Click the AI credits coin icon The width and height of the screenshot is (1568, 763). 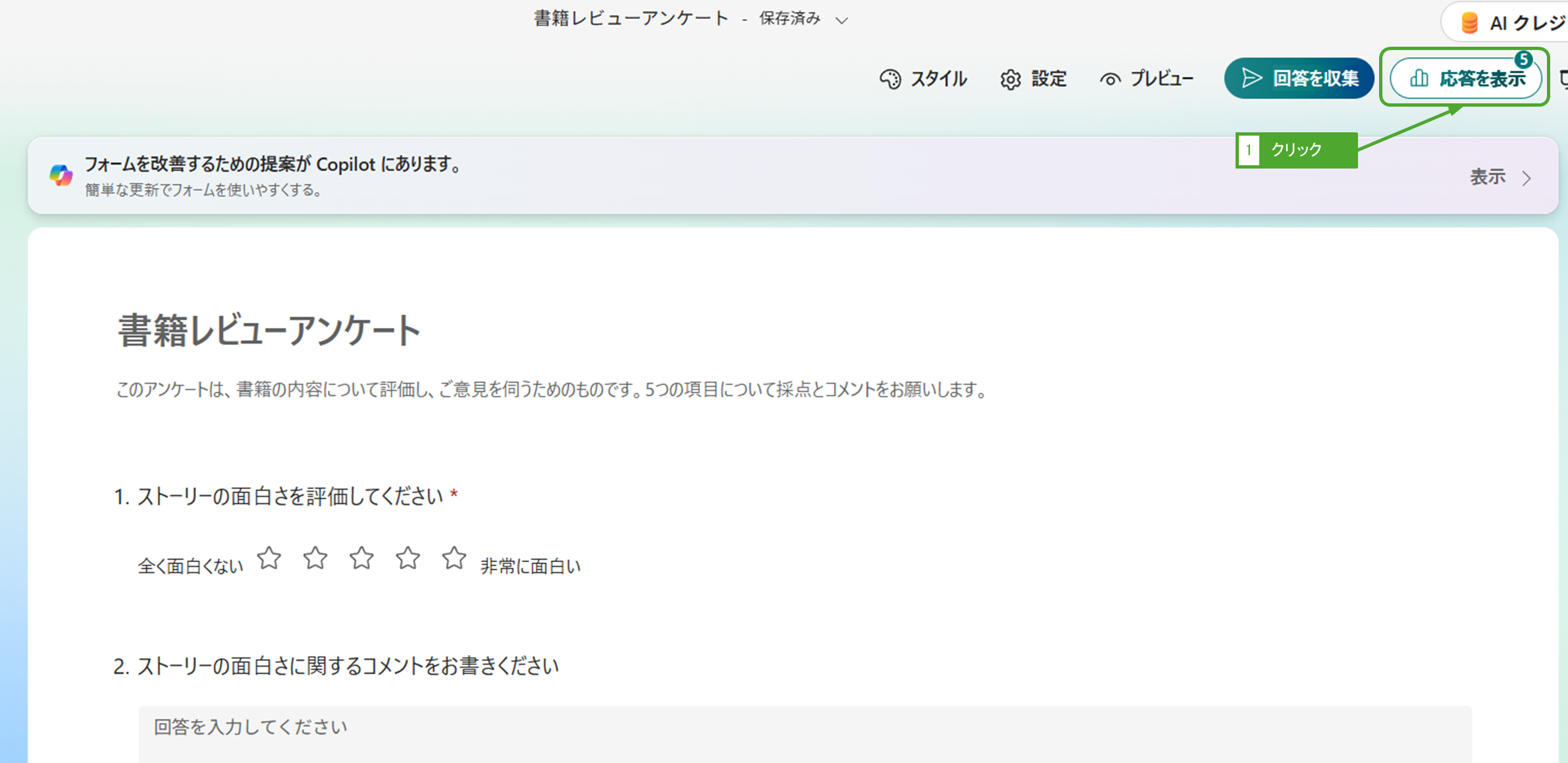click(1469, 23)
